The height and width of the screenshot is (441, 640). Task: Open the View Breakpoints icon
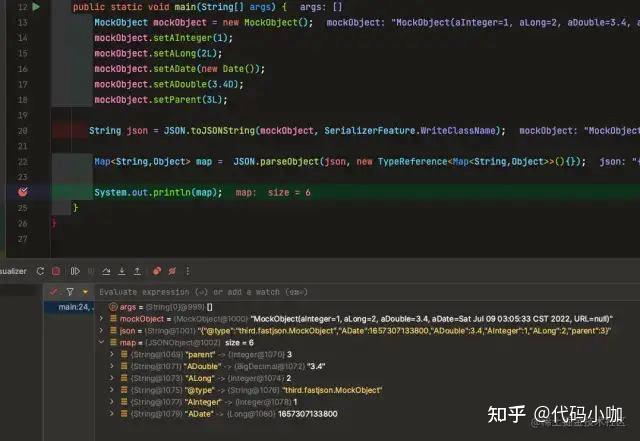pos(157,271)
